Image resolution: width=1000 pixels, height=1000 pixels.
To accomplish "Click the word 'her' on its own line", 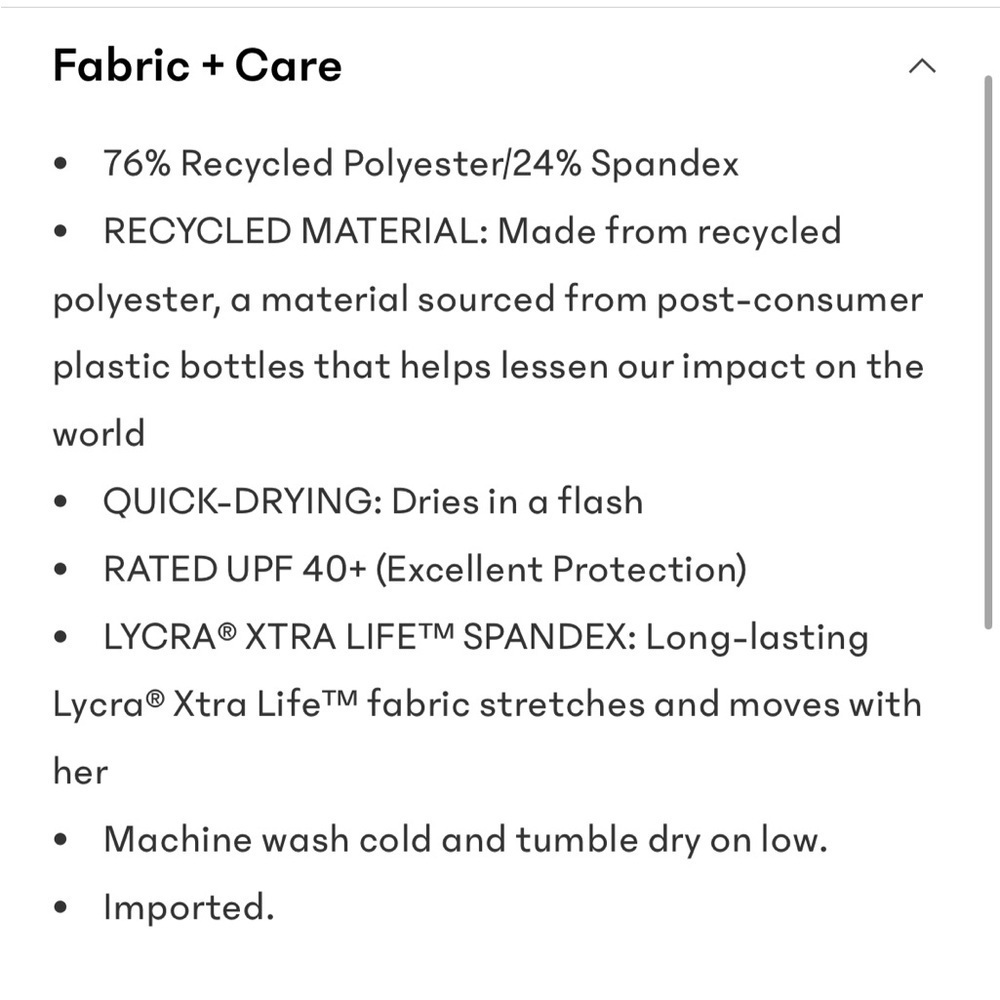I will point(80,772).
